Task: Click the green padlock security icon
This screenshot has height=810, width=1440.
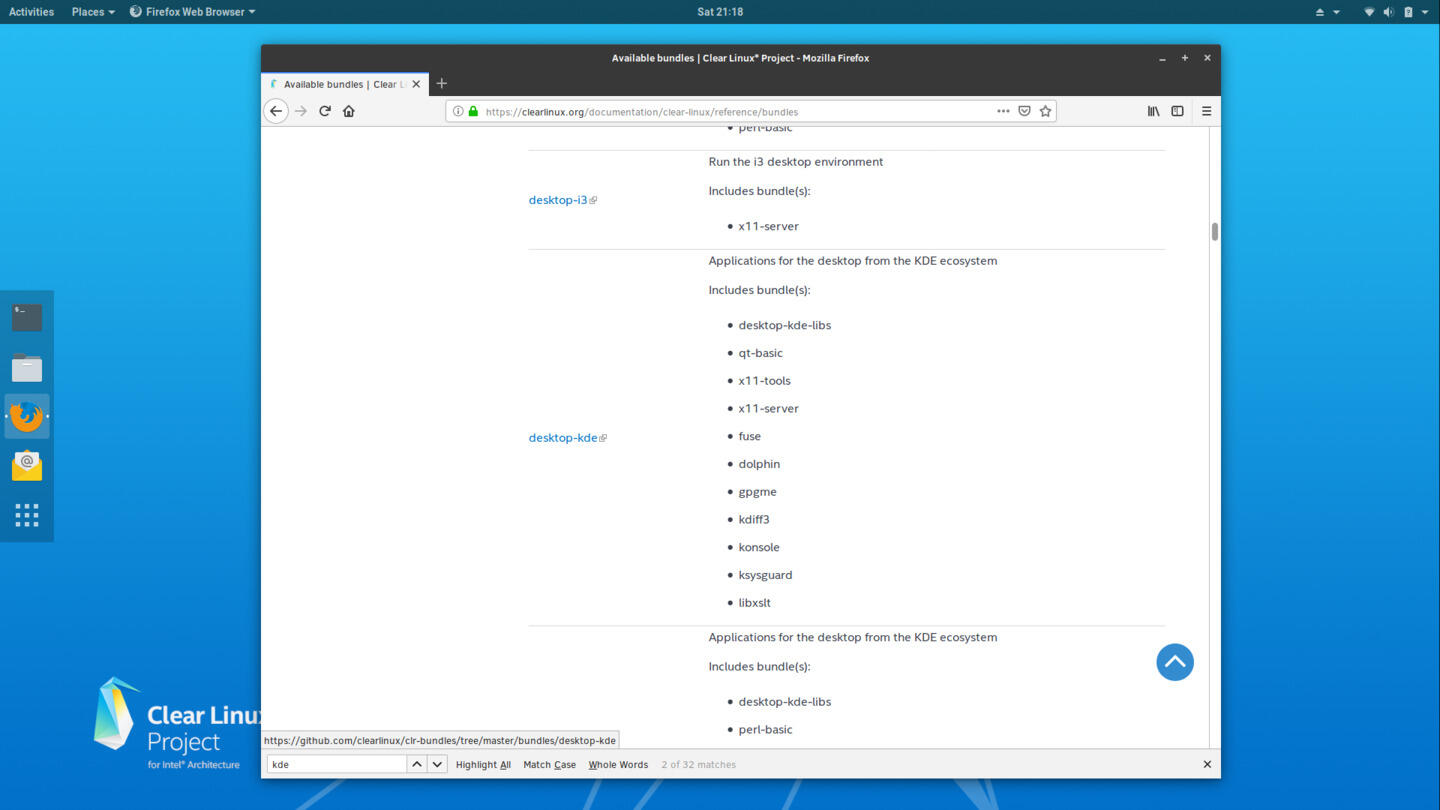Action: (473, 111)
